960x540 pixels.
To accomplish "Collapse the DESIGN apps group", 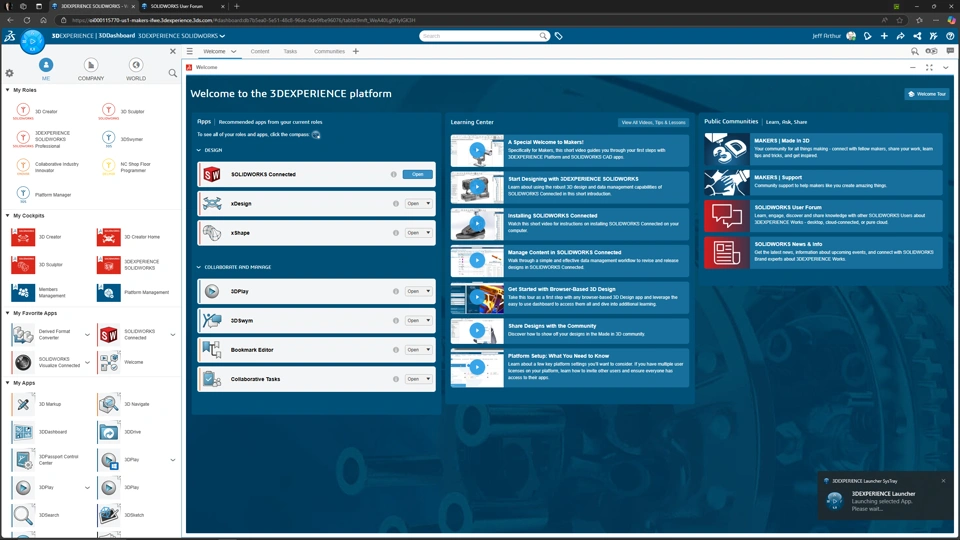I will (x=198, y=150).
